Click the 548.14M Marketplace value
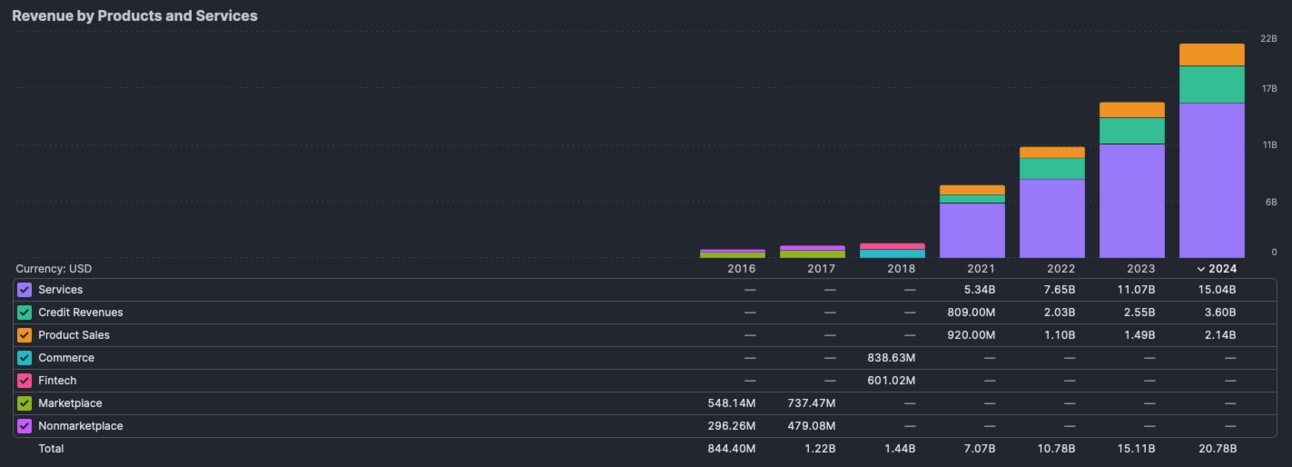 [732, 403]
